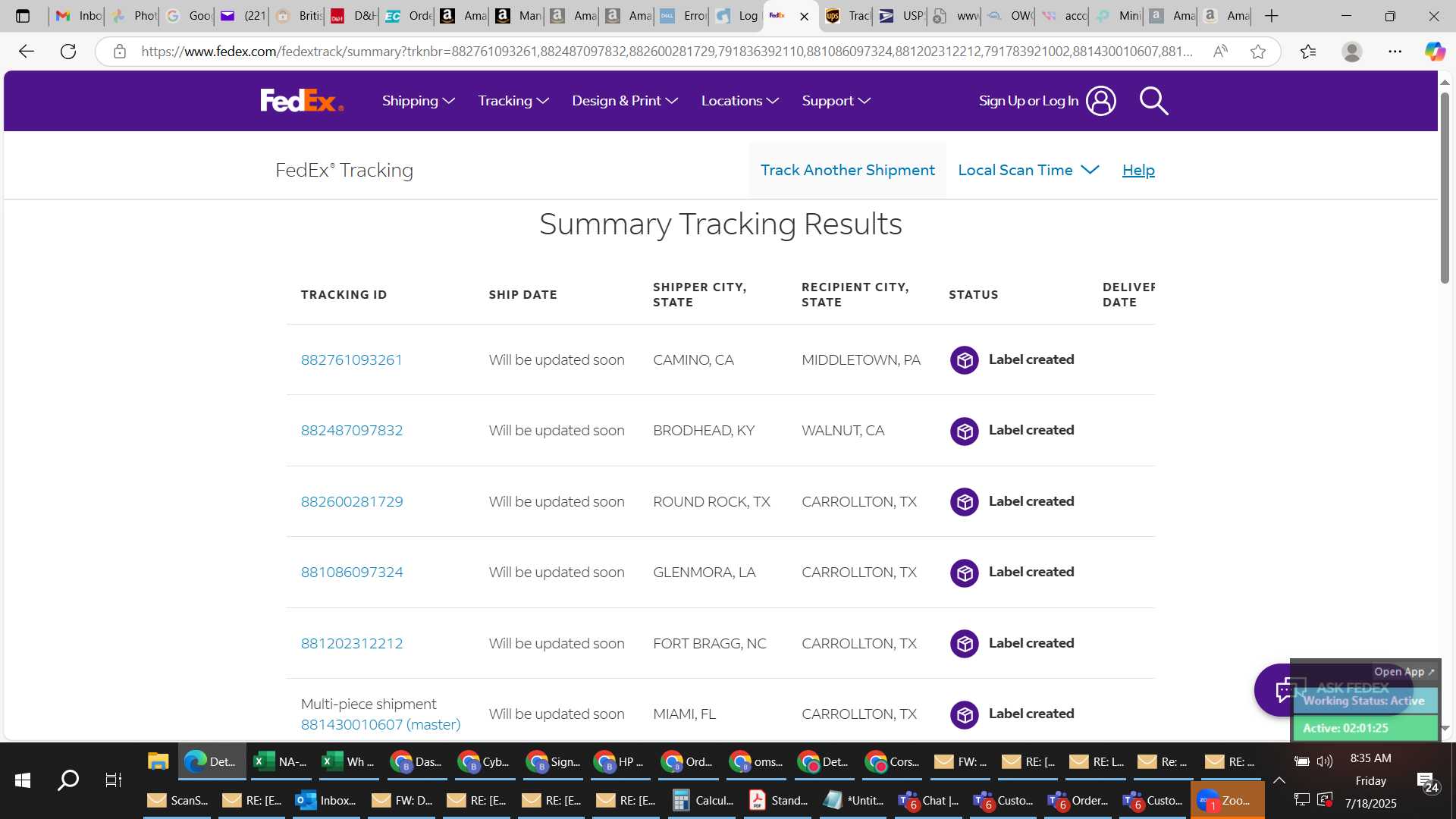Open tracking ID 882600281729

click(352, 502)
